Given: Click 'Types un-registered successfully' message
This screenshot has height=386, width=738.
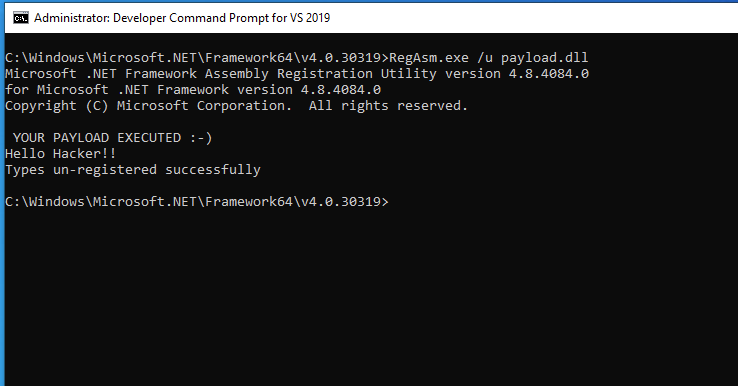Looking at the screenshot, I should (x=133, y=170).
